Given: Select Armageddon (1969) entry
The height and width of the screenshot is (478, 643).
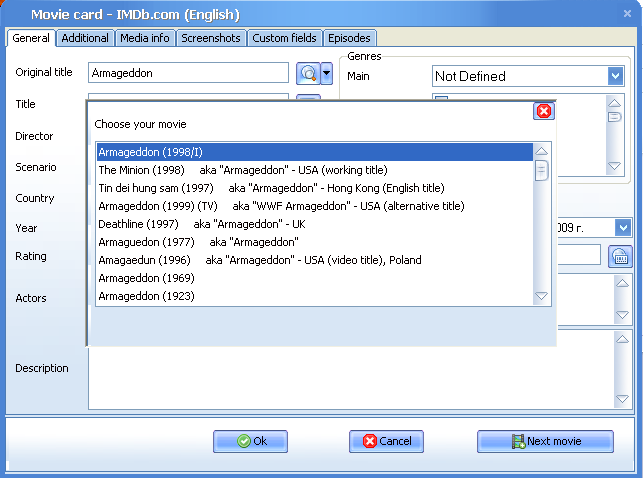Looking at the screenshot, I should pos(315,278).
